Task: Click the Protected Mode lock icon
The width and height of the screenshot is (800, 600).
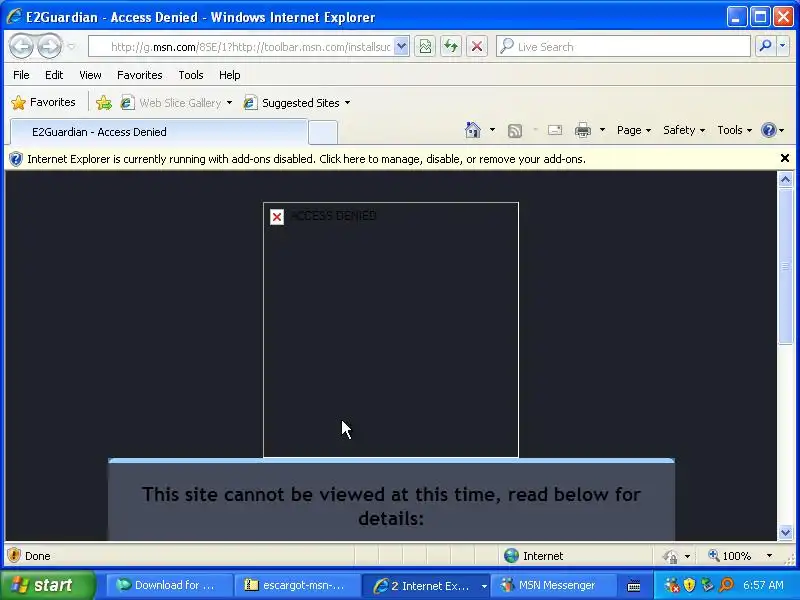Action: [x=670, y=556]
